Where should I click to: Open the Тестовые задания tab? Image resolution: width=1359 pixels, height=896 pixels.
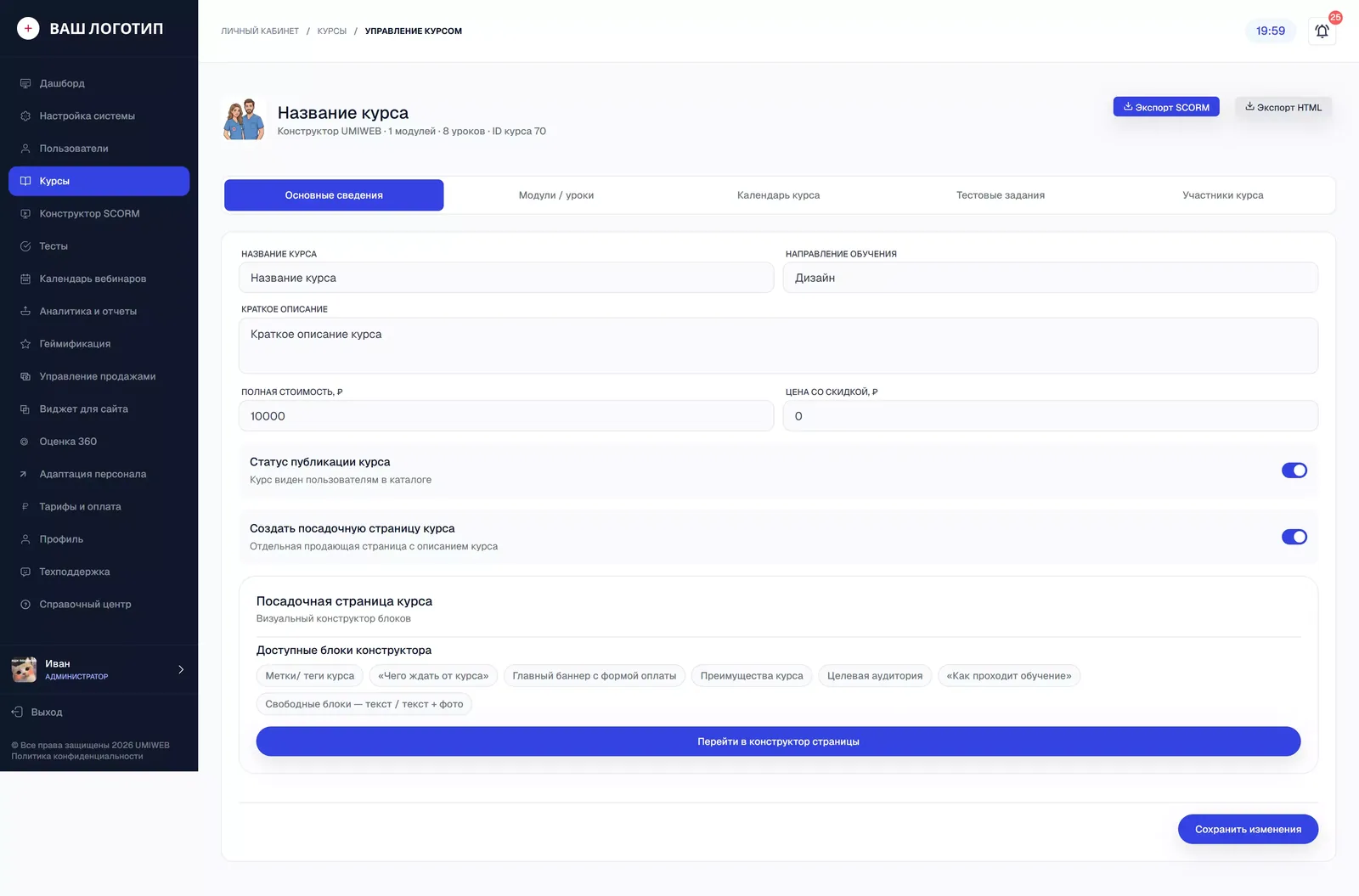coord(1001,195)
